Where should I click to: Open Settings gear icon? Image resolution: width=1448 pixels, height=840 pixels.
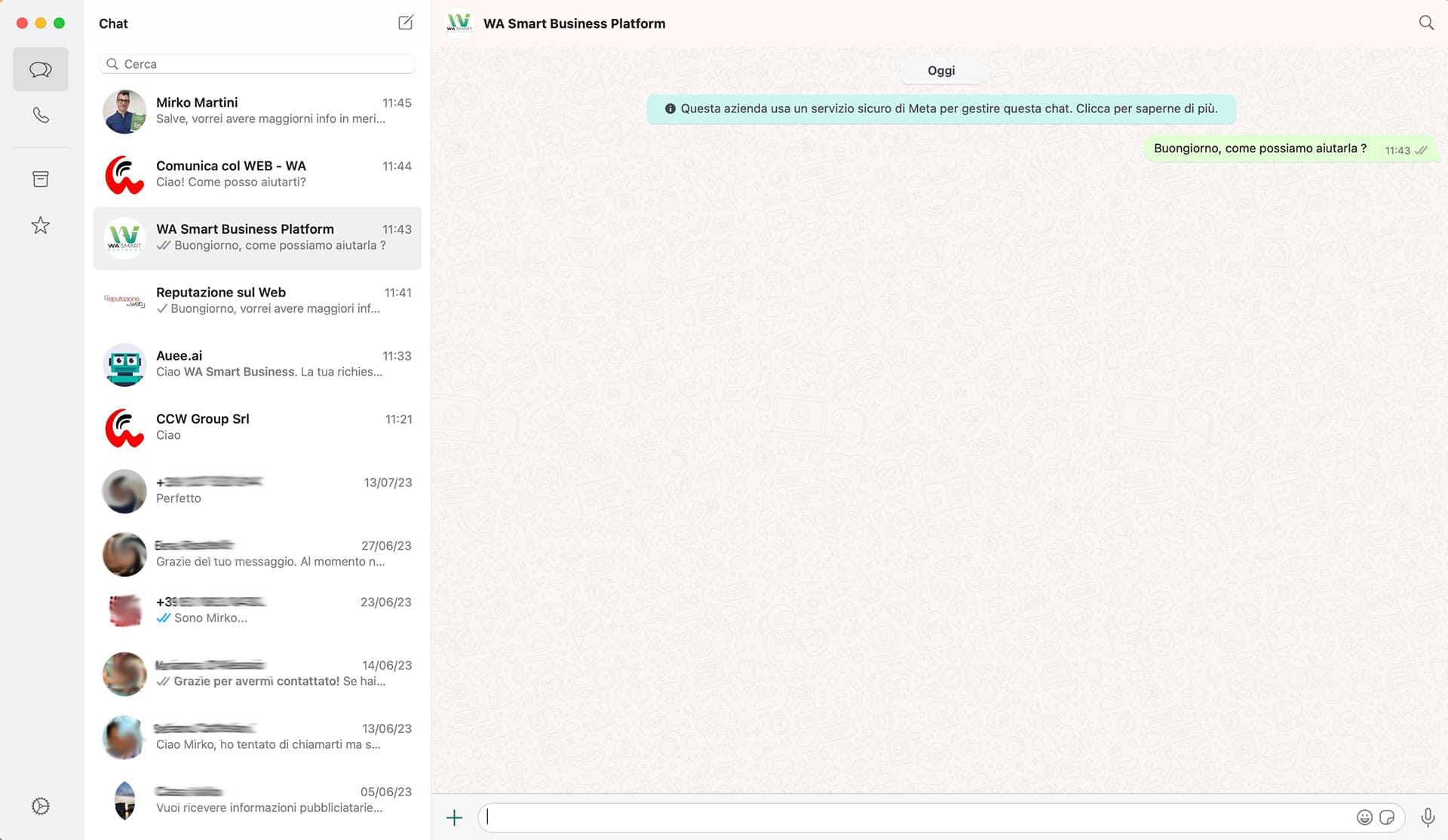[x=41, y=806]
